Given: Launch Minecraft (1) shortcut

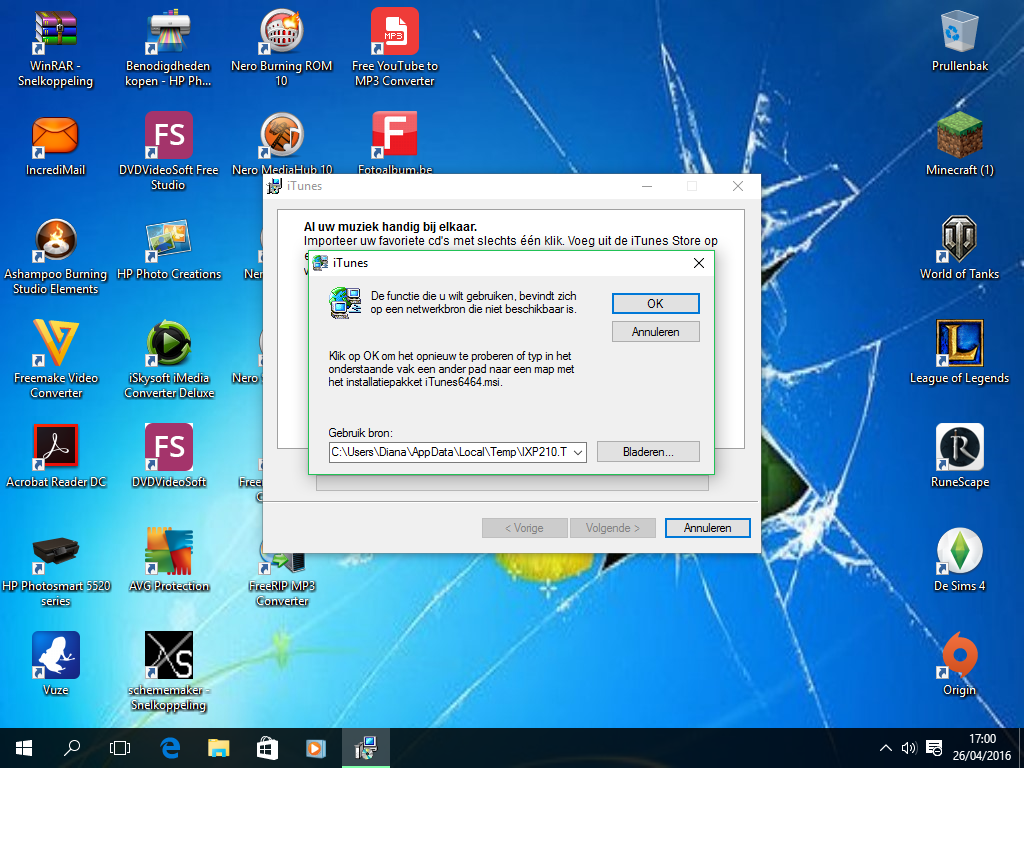Looking at the screenshot, I should [x=959, y=144].
